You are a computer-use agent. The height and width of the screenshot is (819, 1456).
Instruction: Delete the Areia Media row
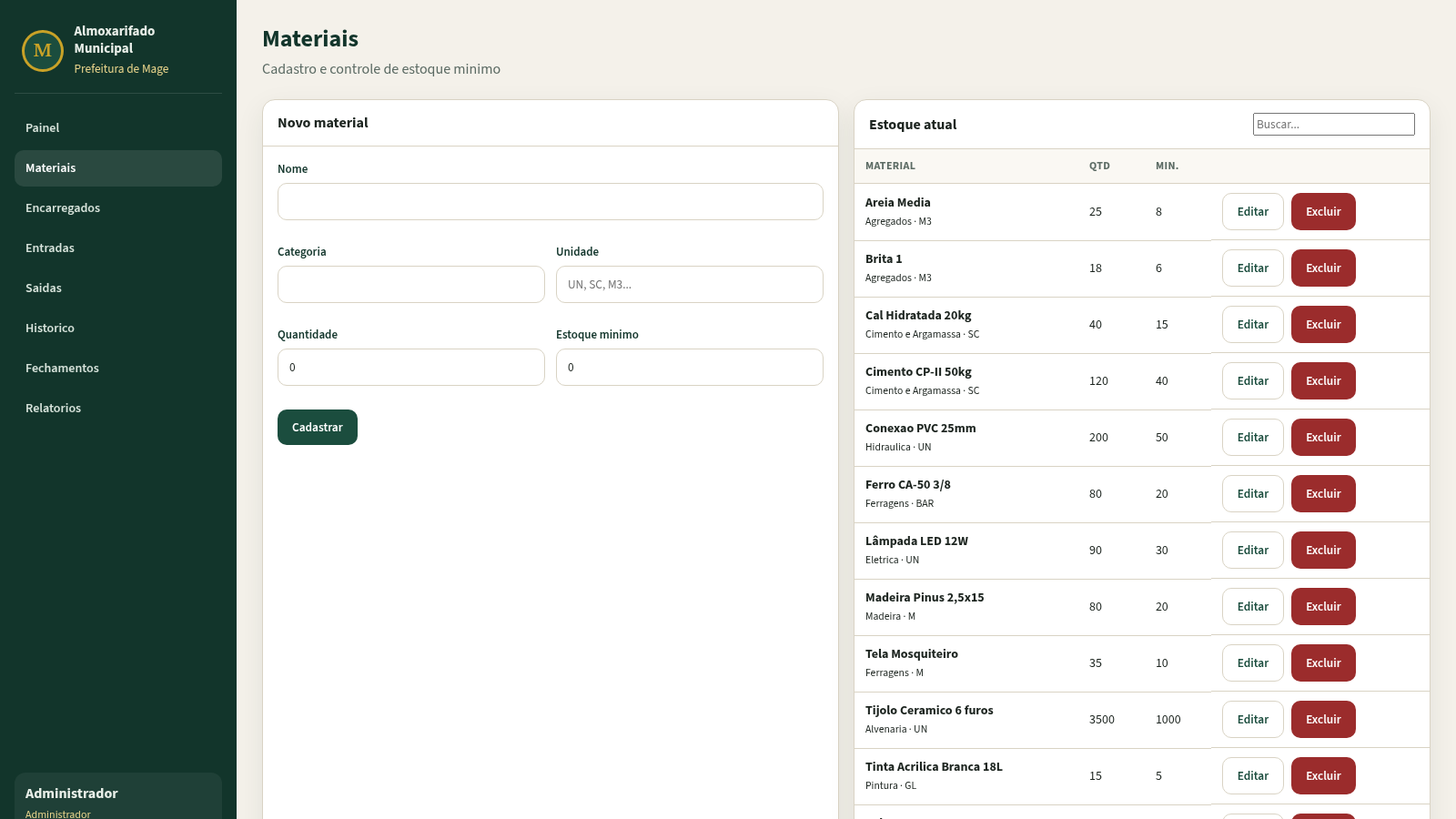1323,212
